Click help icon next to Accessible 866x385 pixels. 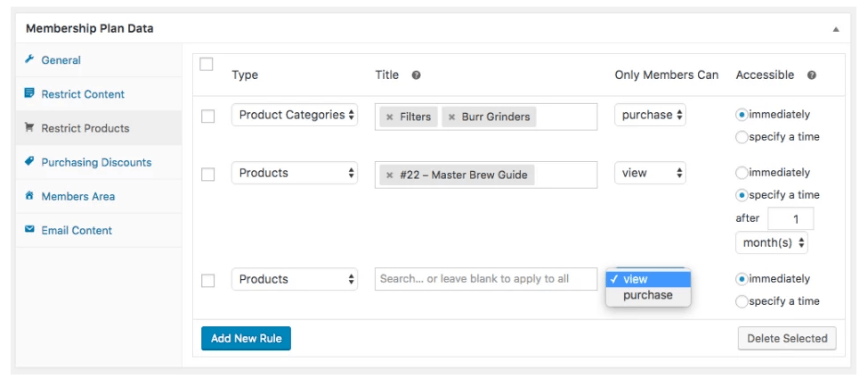coord(811,75)
